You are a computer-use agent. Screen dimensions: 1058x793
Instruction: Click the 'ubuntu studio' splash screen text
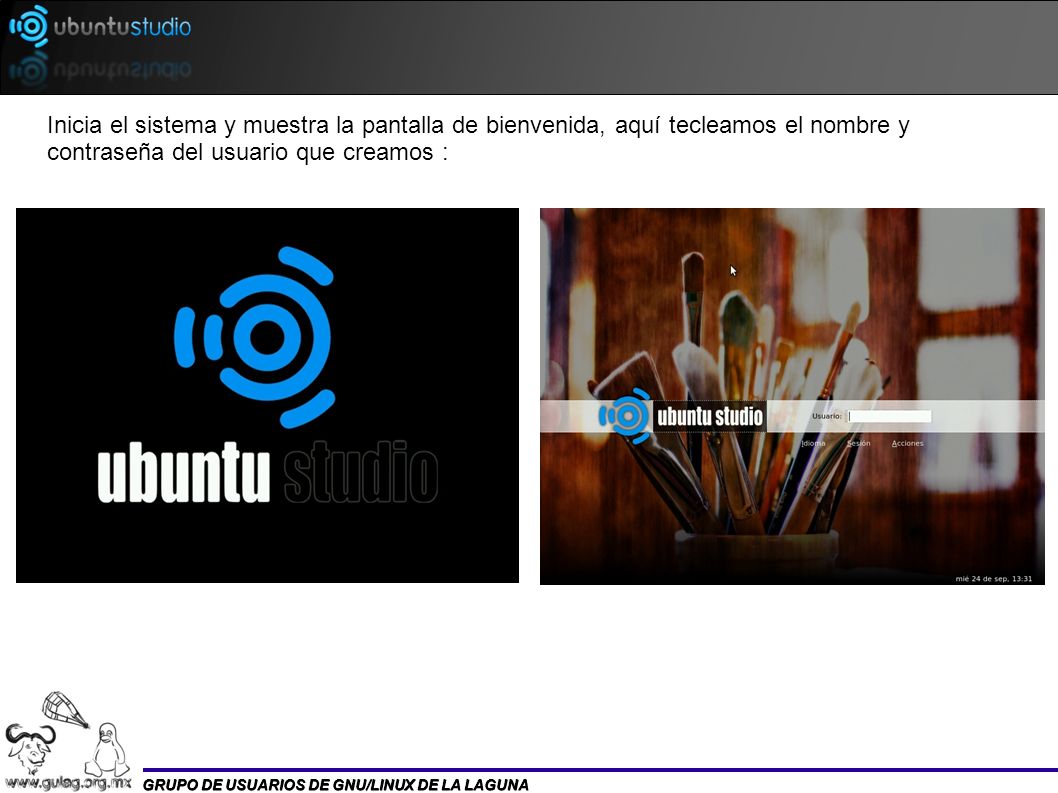[268, 473]
